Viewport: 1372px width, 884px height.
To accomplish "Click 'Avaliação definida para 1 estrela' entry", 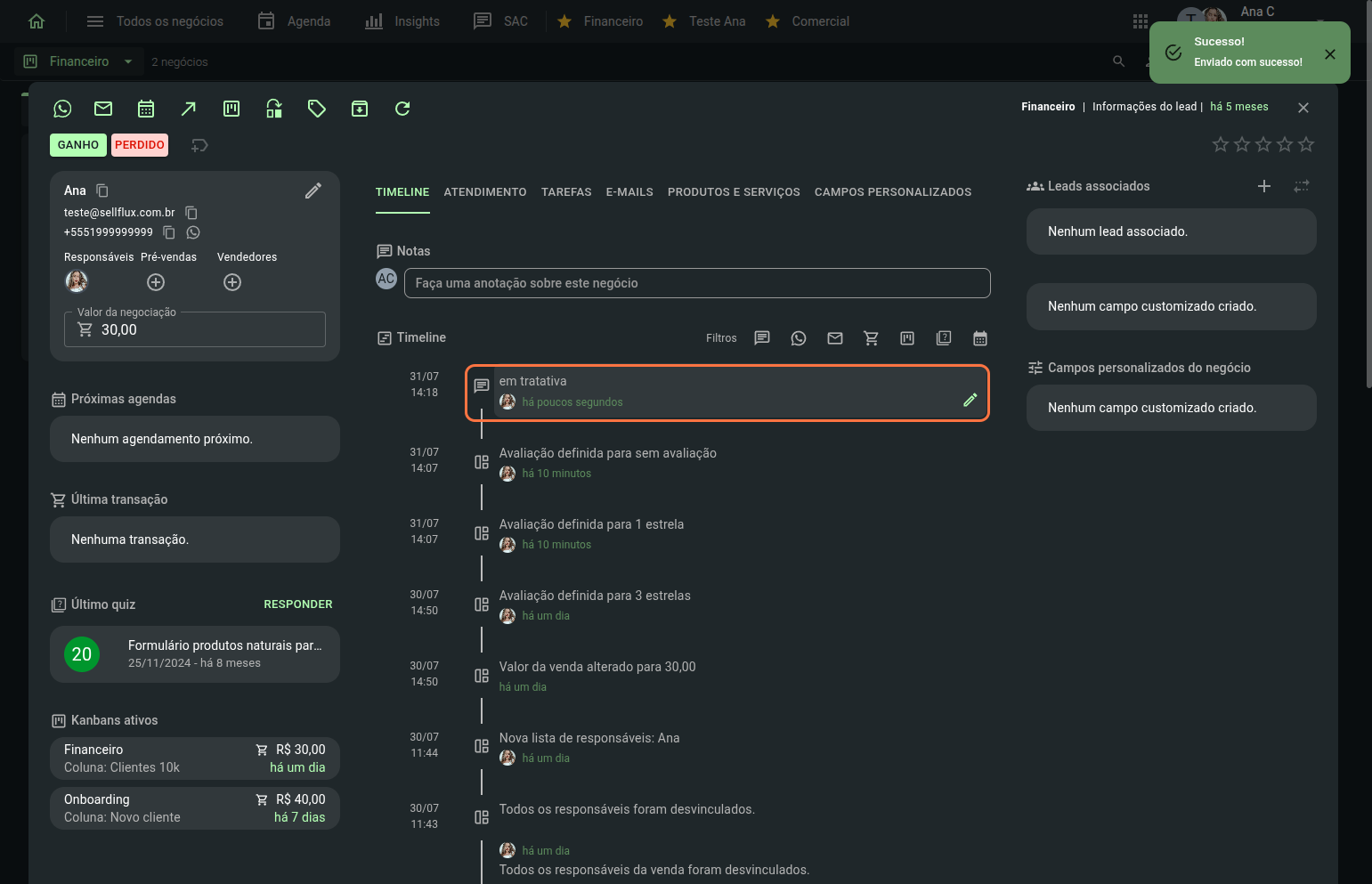I will click(x=591, y=524).
